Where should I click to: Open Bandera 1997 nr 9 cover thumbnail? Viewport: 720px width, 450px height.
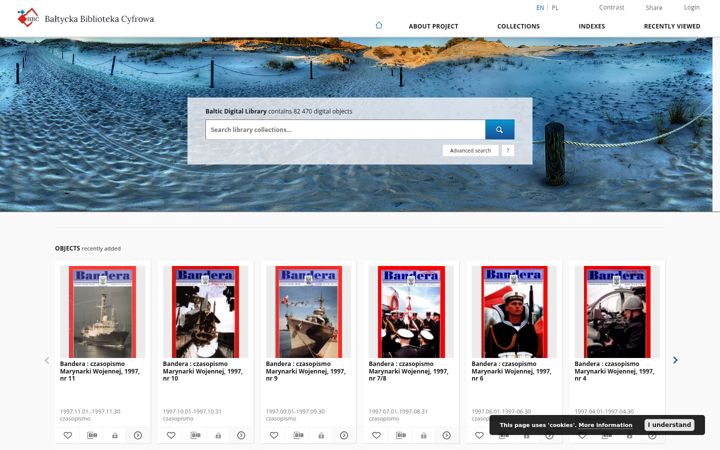click(309, 312)
